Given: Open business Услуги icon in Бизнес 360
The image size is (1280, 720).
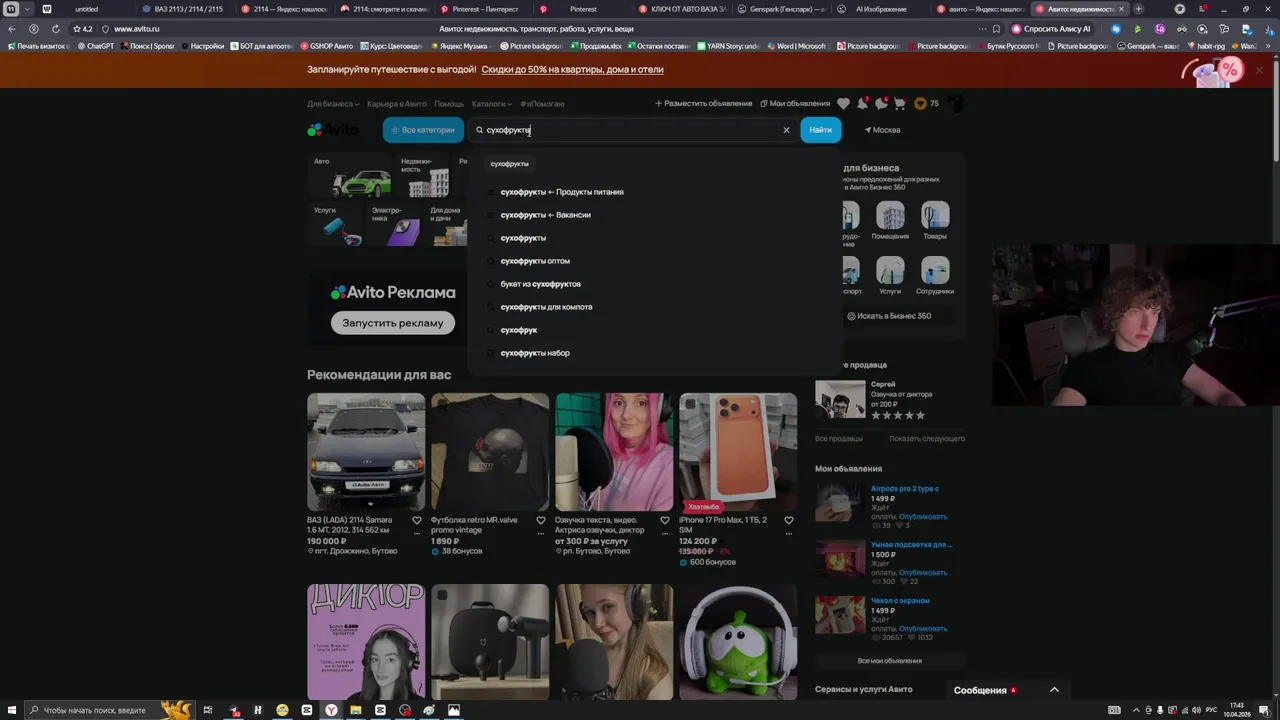Looking at the screenshot, I should pos(890,276).
